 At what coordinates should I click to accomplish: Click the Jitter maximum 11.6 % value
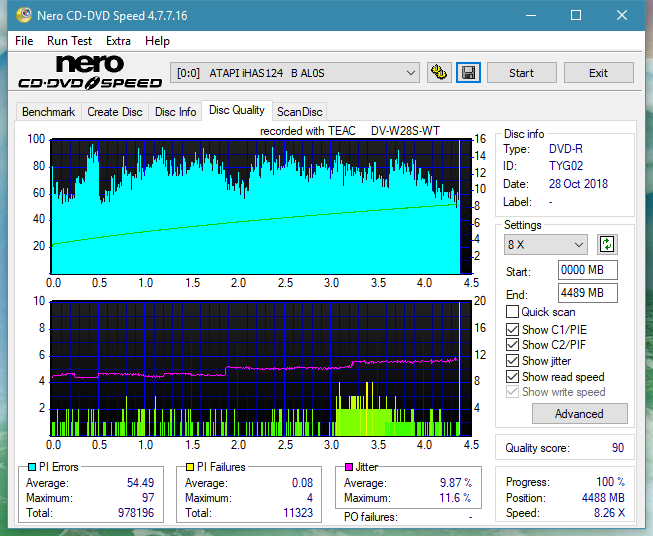coord(455,498)
